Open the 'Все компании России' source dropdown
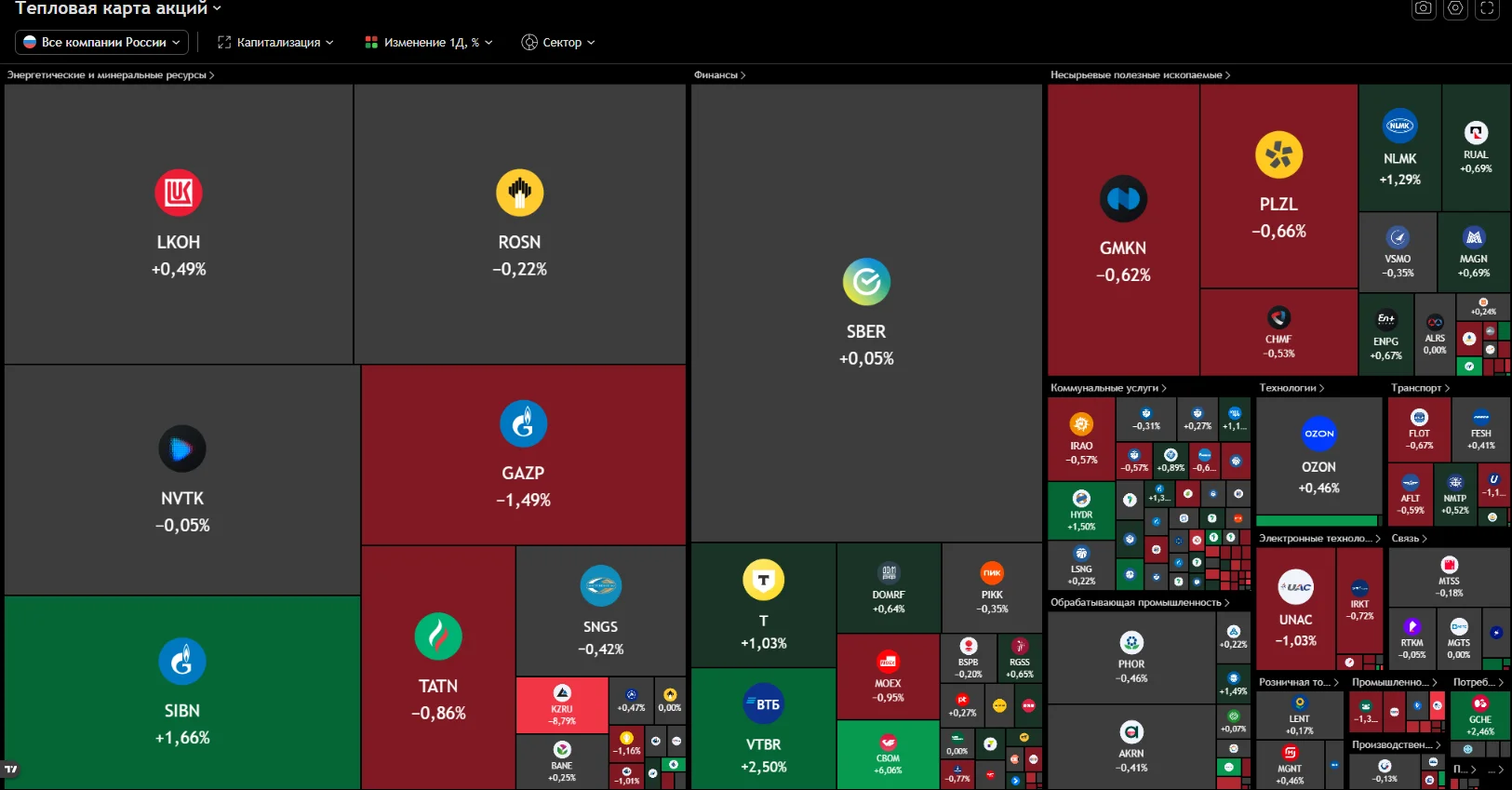Viewport: 1512px width, 790px height. click(102, 42)
